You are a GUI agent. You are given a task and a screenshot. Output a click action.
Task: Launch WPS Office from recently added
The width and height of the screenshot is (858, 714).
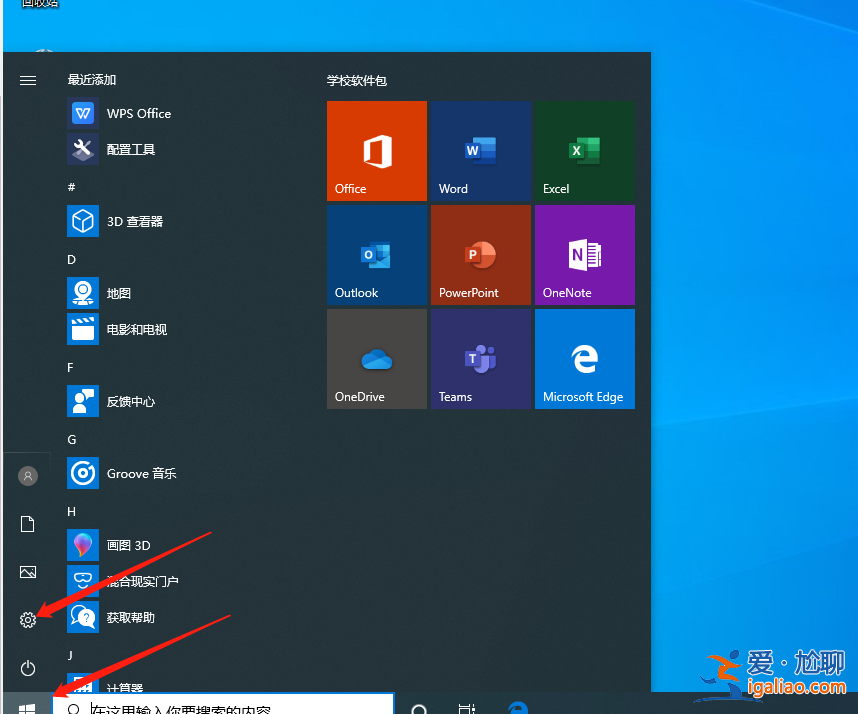click(140, 113)
